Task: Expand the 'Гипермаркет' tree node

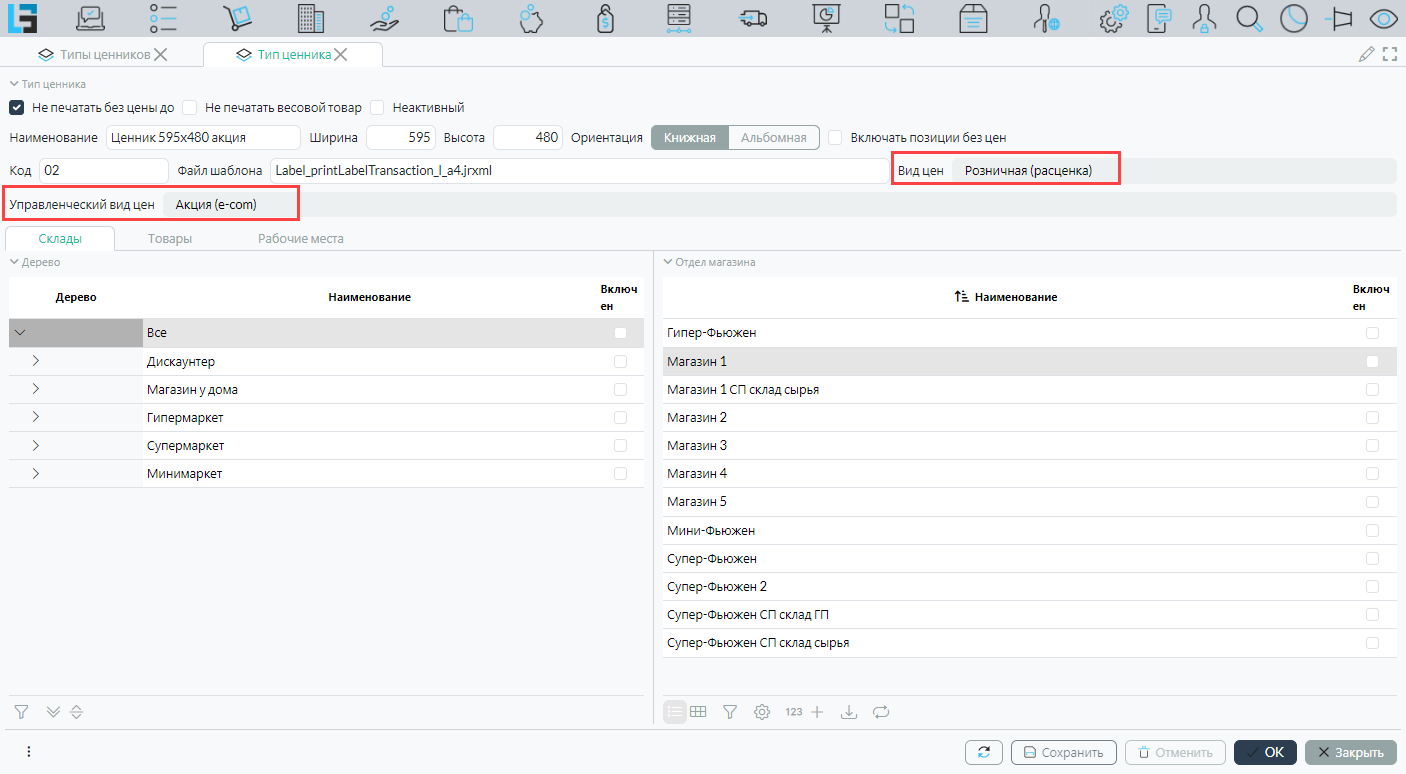Action: point(36,417)
